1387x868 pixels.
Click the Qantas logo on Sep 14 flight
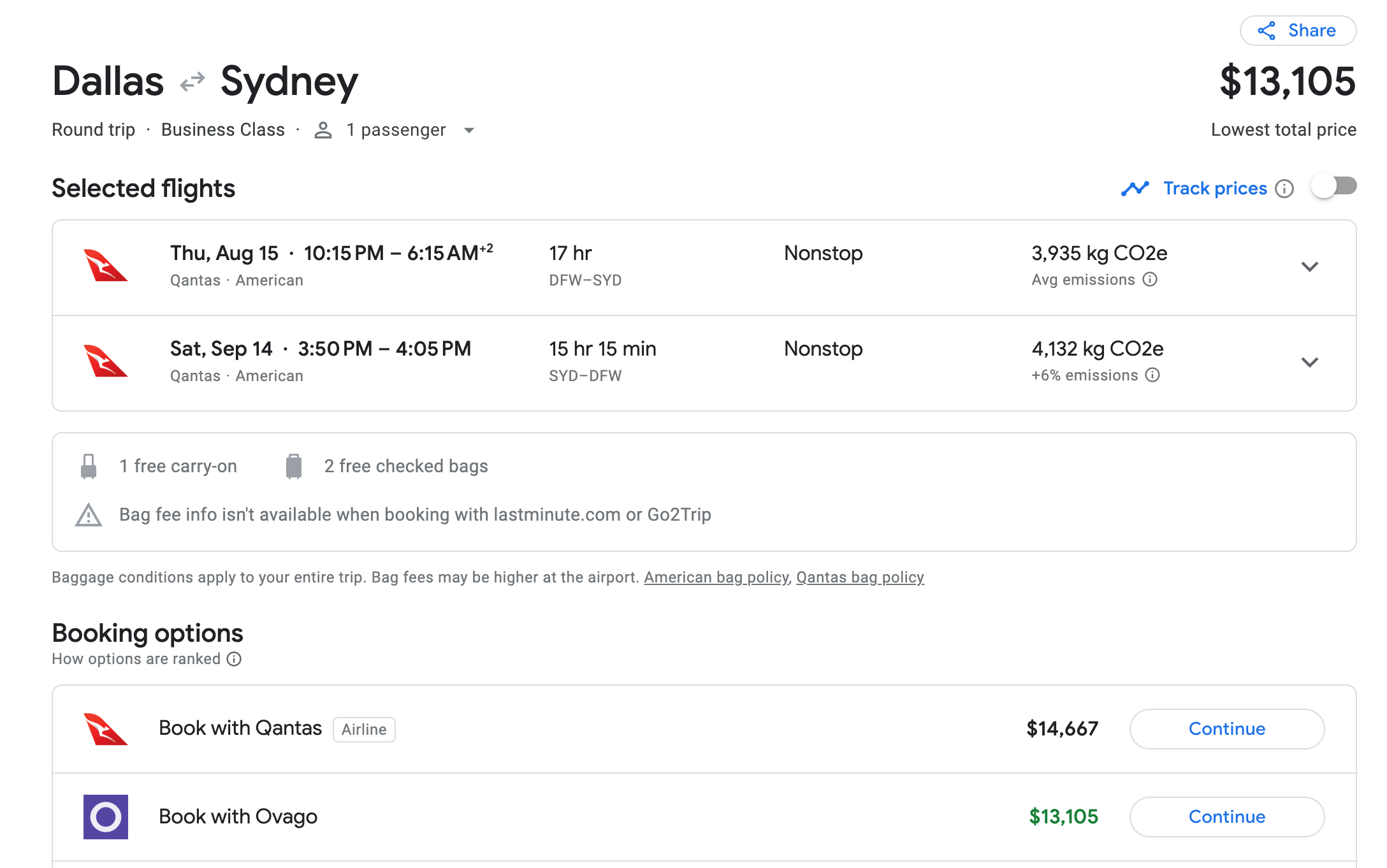(106, 361)
